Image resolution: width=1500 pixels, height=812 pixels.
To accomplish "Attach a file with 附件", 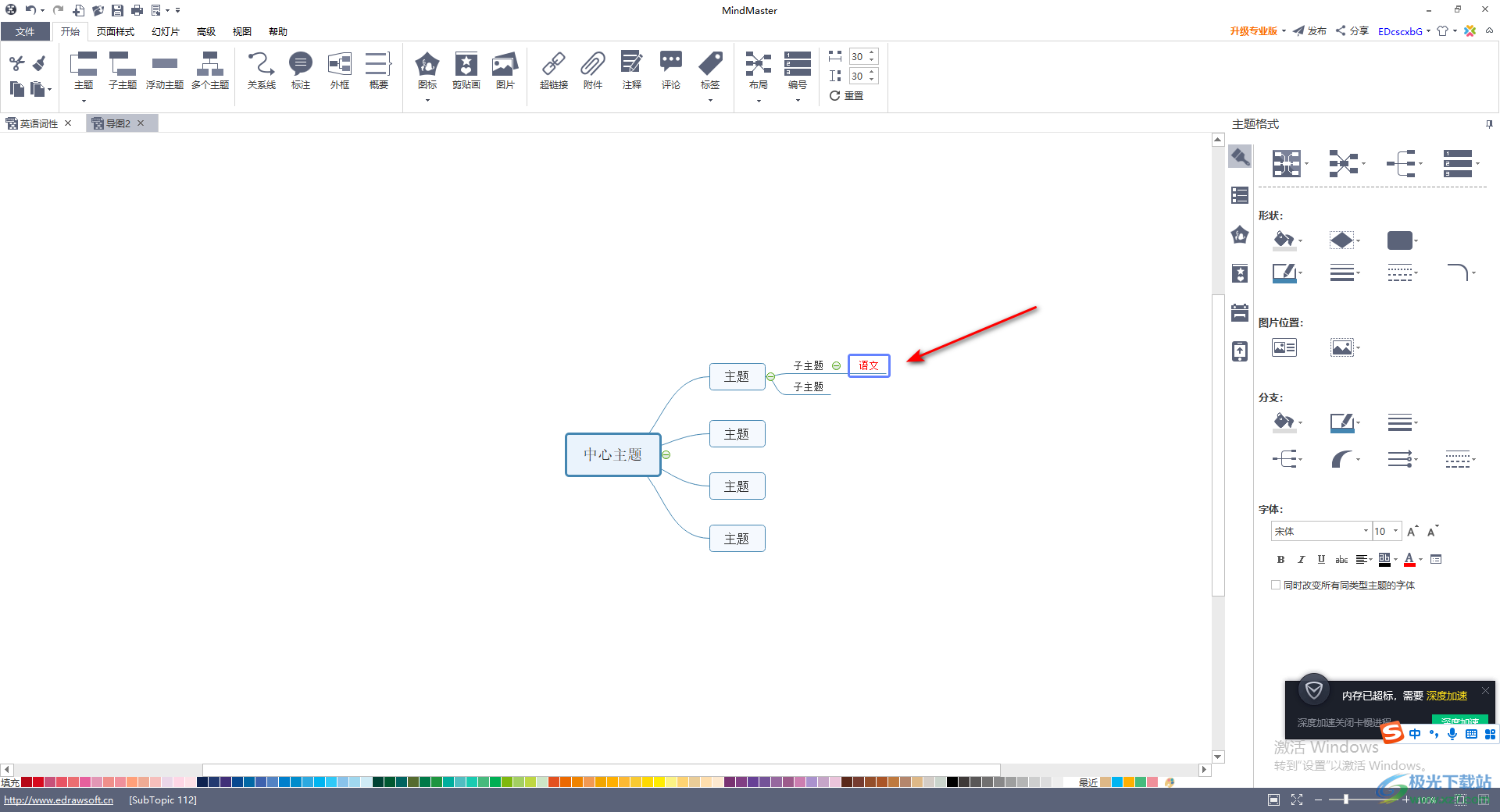I will [x=593, y=71].
